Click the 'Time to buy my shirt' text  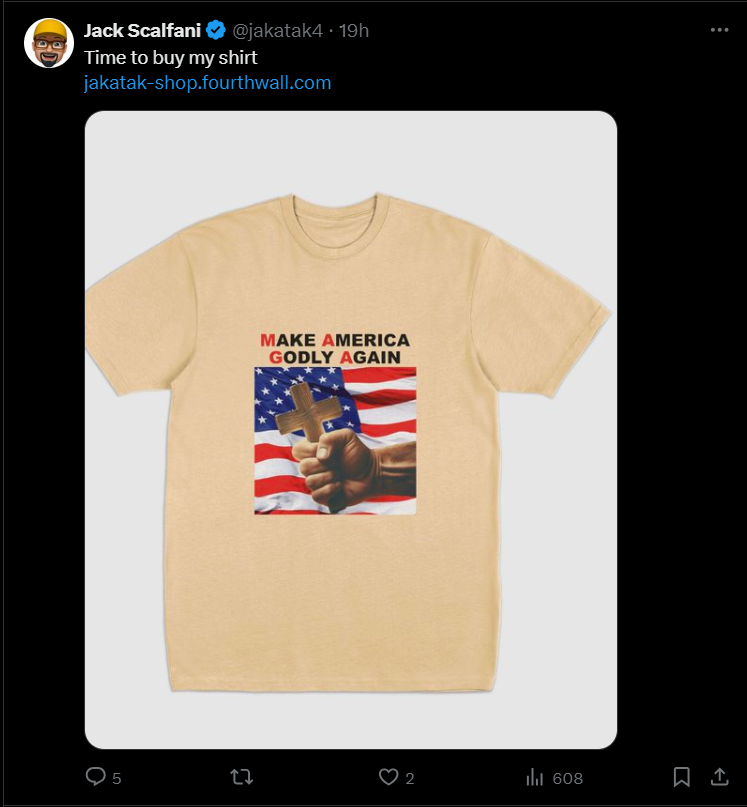point(170,58)
